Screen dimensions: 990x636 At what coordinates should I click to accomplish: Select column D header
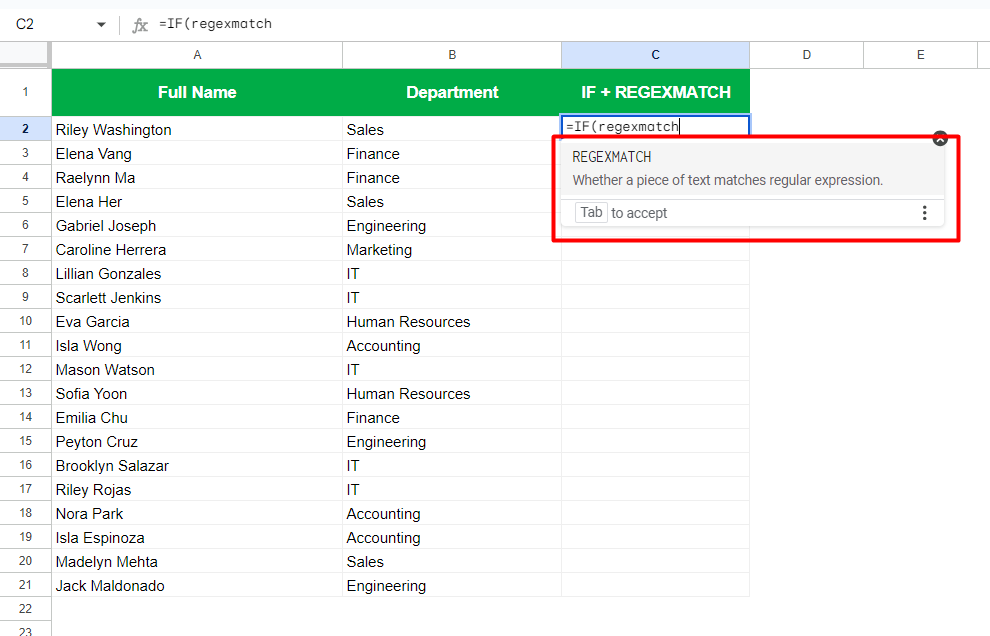(x=806, y=55)
